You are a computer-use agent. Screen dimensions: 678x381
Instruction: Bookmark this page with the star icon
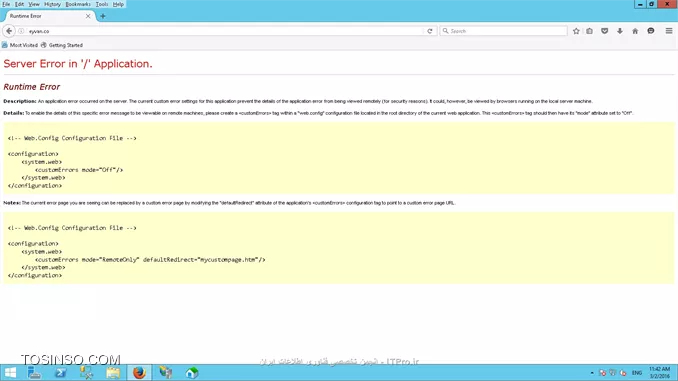click(x=576, y=31)
